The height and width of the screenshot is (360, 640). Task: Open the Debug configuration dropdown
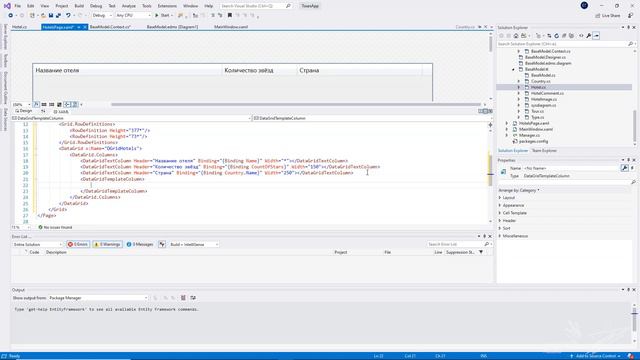(x=102, y=16)
